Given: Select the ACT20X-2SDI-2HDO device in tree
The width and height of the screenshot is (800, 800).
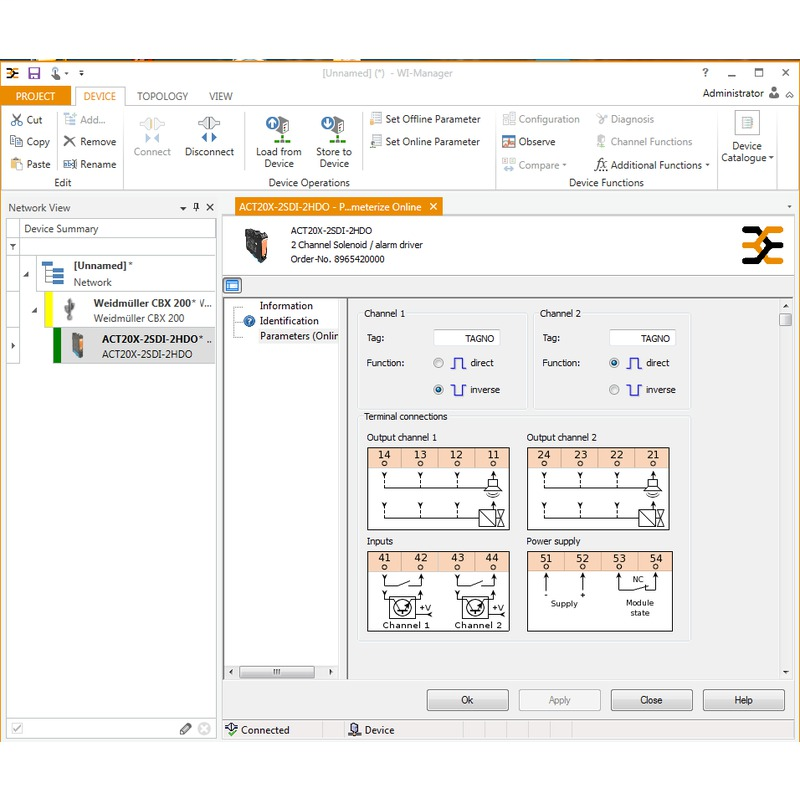Looking at the screenshot, I should click(134, 346).
